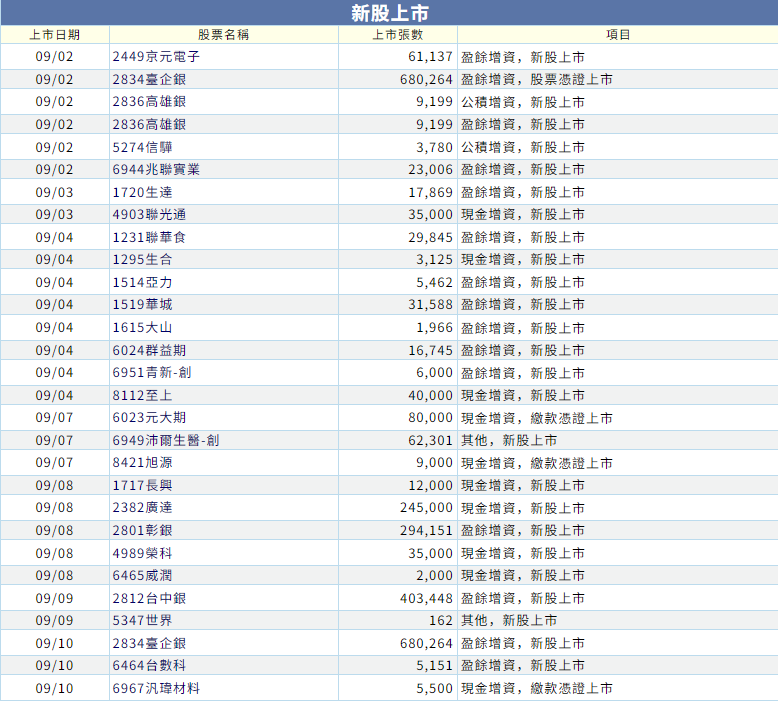Select stock 2382廣達

(142, 508)
